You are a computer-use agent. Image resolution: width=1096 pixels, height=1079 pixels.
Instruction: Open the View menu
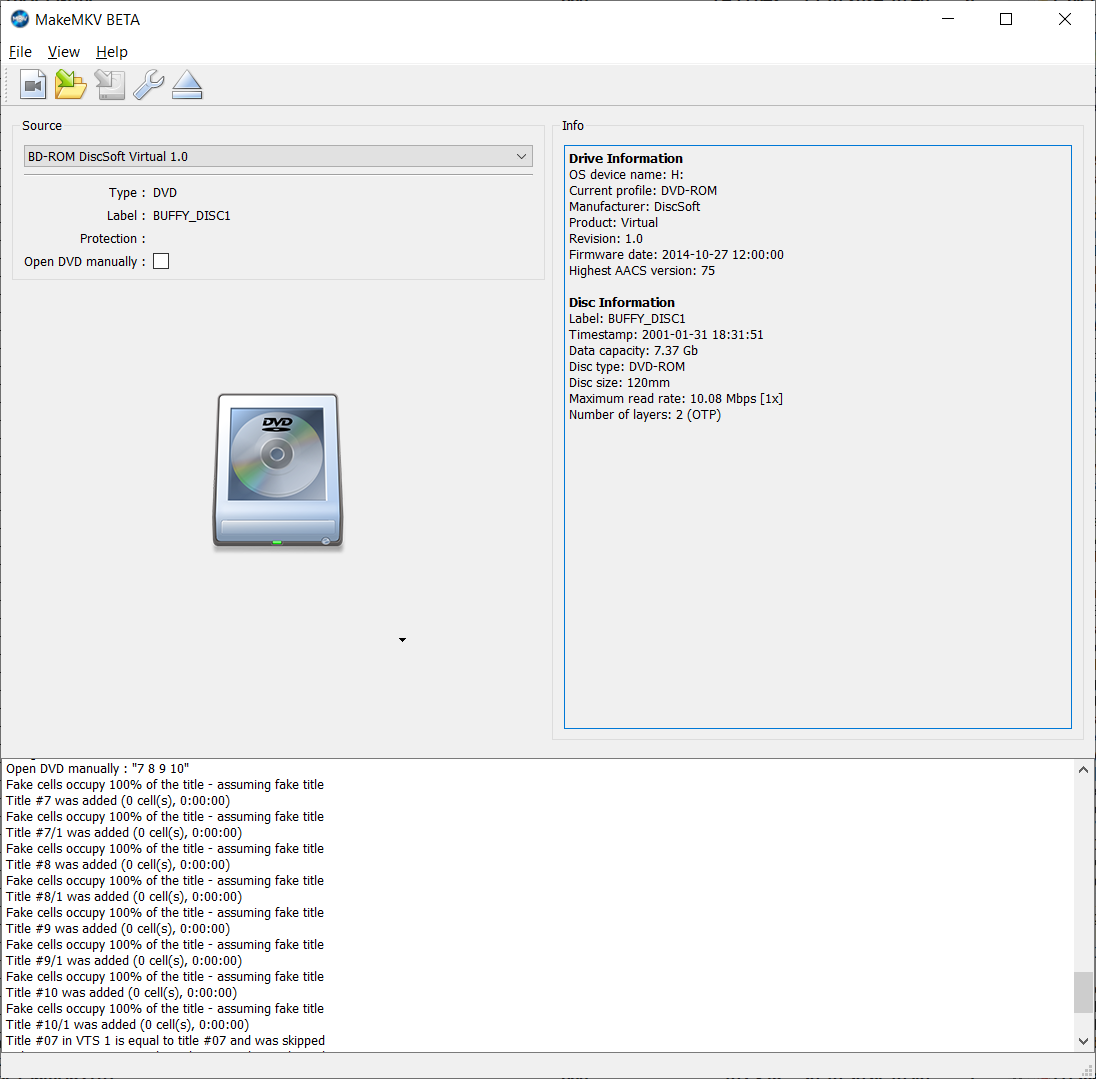click(x=64, y=52)
